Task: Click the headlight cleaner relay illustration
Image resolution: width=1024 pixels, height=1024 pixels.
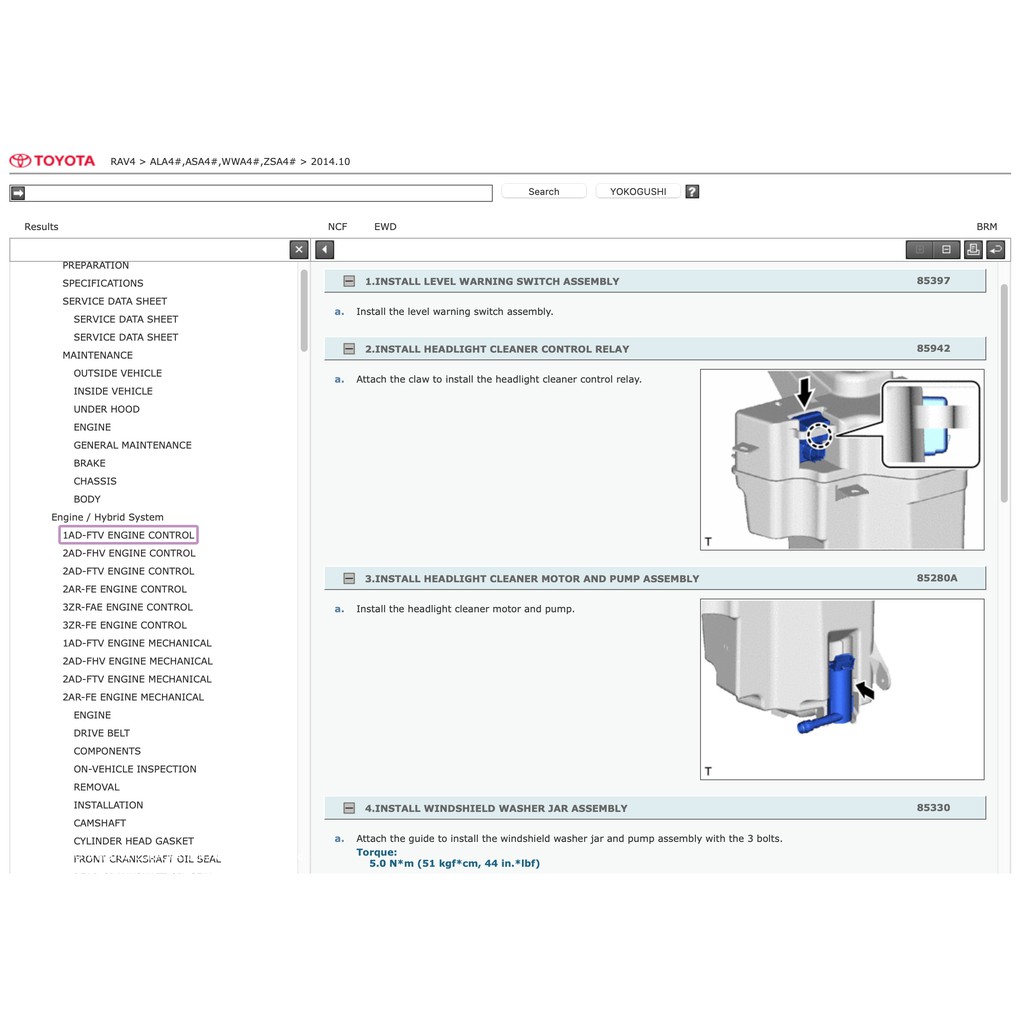Action: click(x=842, y=460)
